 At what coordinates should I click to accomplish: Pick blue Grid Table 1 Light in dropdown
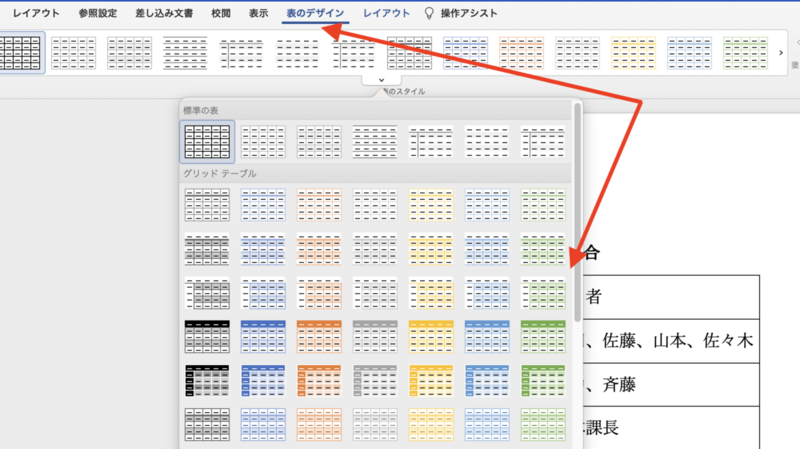click(x=263, y=205)
